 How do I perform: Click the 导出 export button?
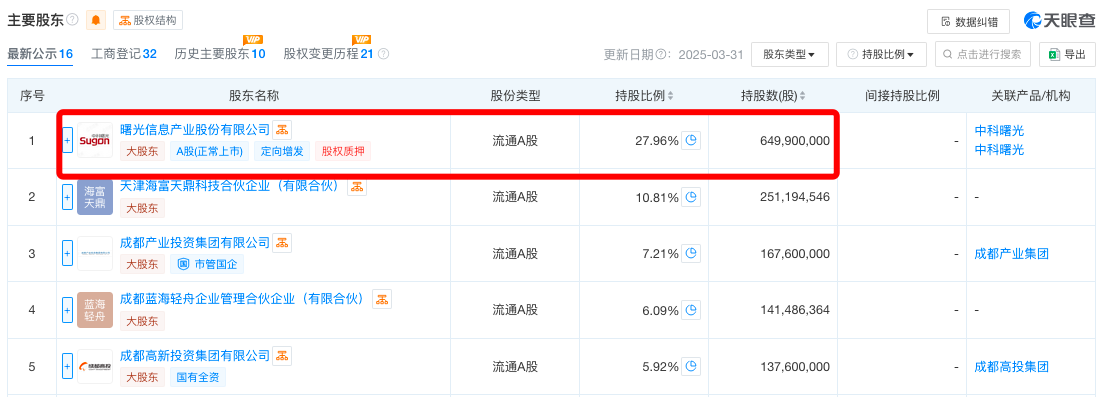click(x=1067, y=54)
